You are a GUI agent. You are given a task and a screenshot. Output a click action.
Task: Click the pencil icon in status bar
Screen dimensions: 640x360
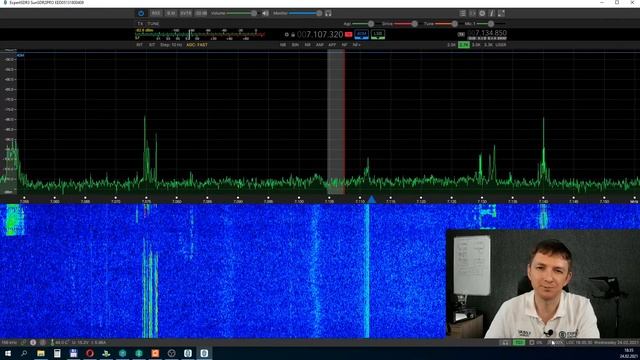(24, 342)
